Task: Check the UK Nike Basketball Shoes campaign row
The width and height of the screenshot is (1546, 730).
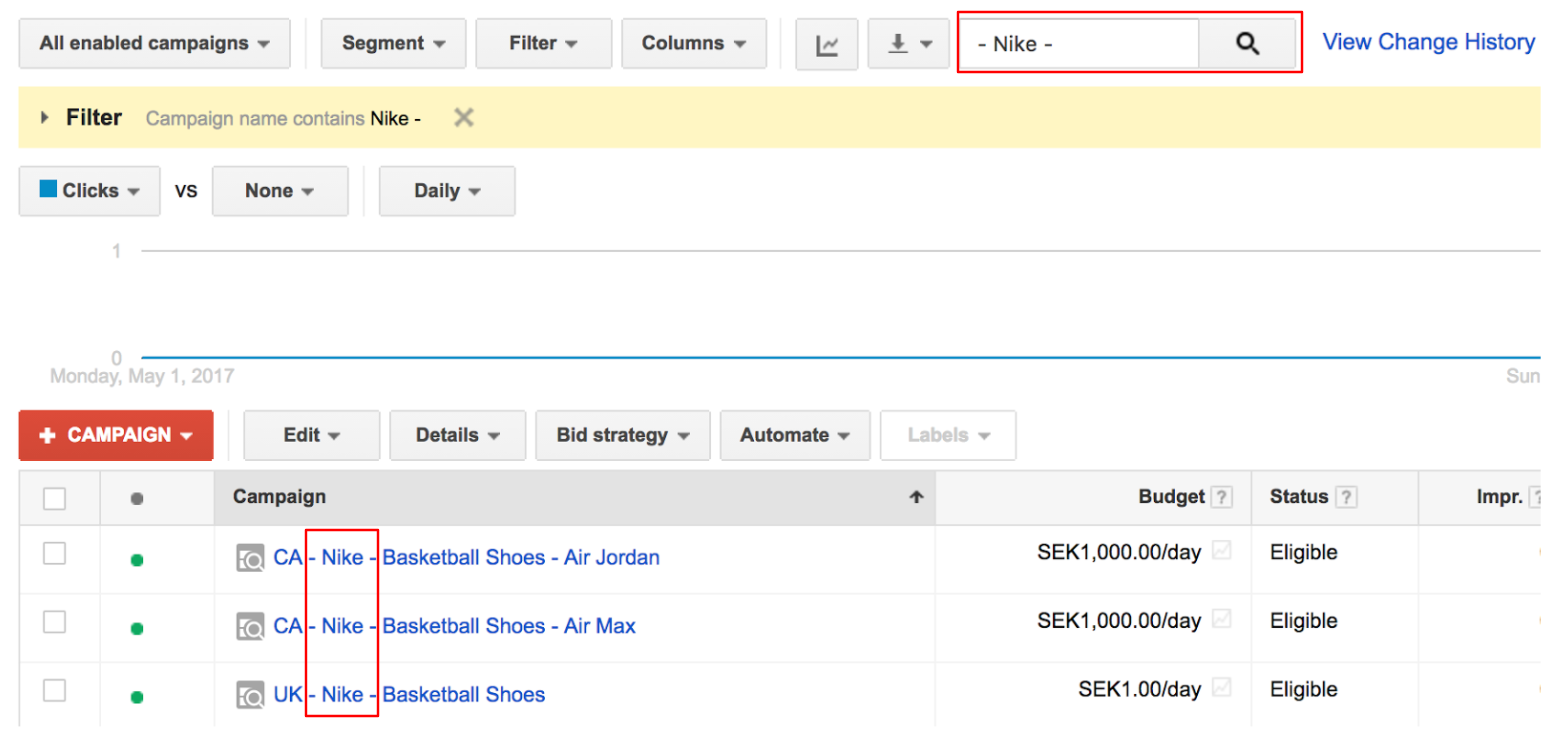Action: (x=55, y=694)
